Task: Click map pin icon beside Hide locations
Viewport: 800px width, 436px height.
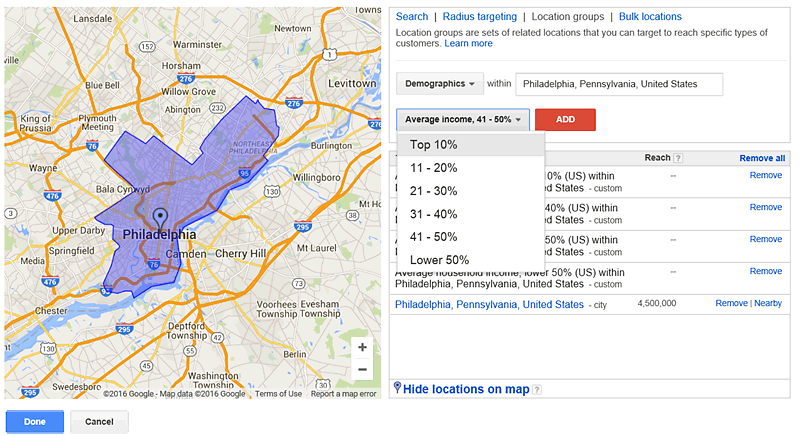Action: point(398,388)
